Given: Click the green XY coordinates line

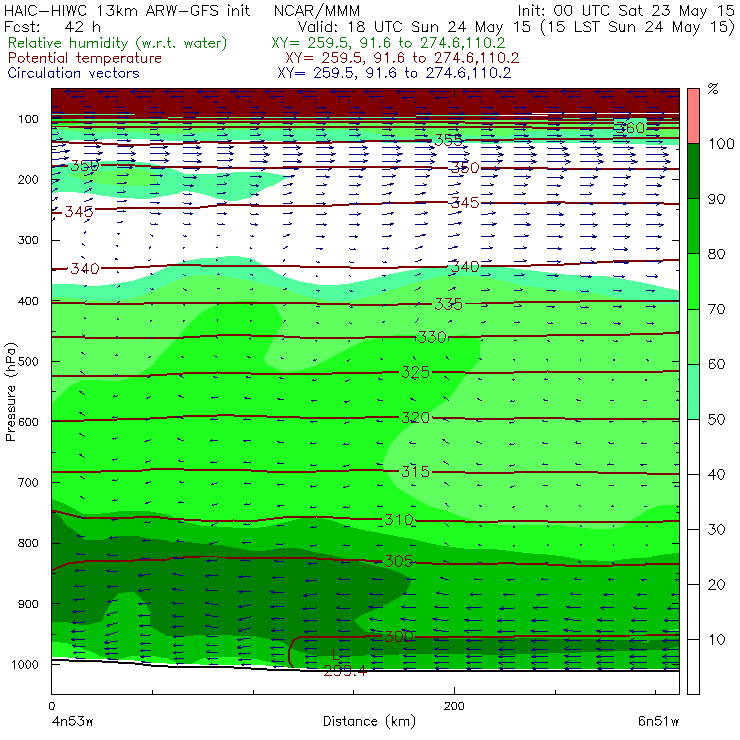Looking at the screenshot, I should [x=388, y=43].
